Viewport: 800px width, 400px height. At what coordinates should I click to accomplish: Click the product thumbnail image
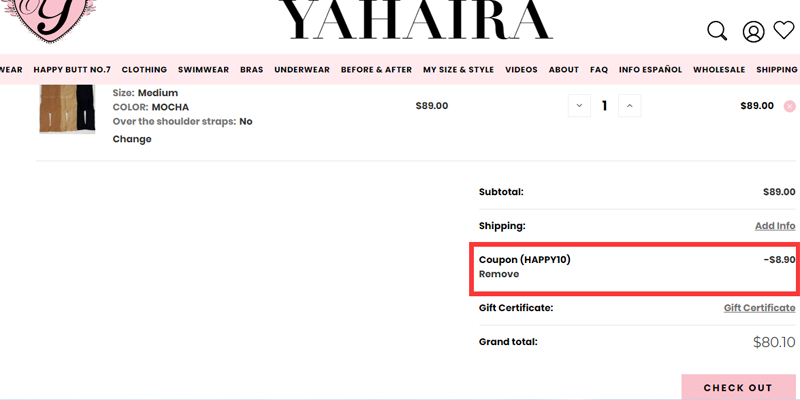point(67,109)
